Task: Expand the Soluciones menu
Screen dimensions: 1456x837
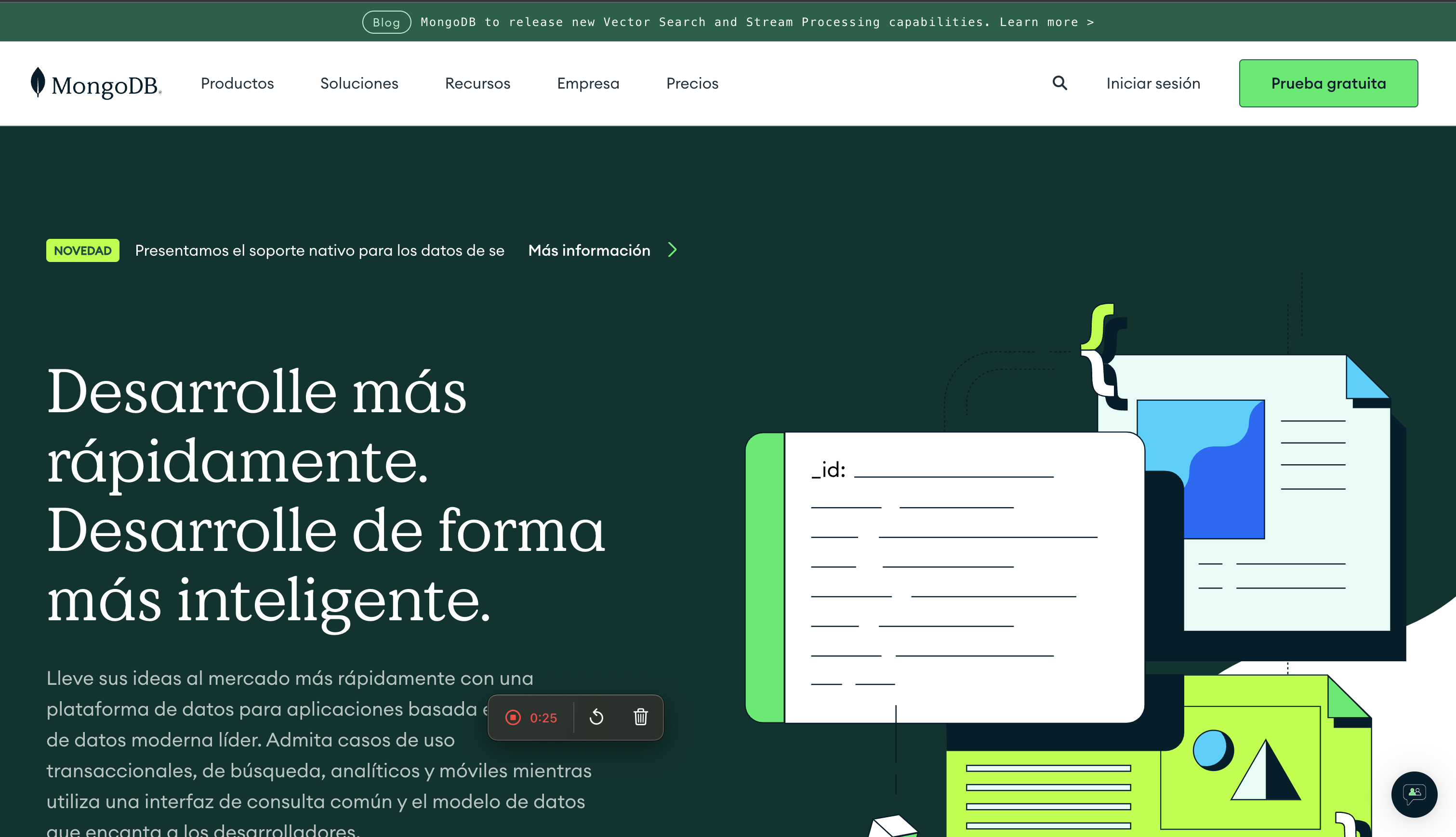Action: (359, 83)
